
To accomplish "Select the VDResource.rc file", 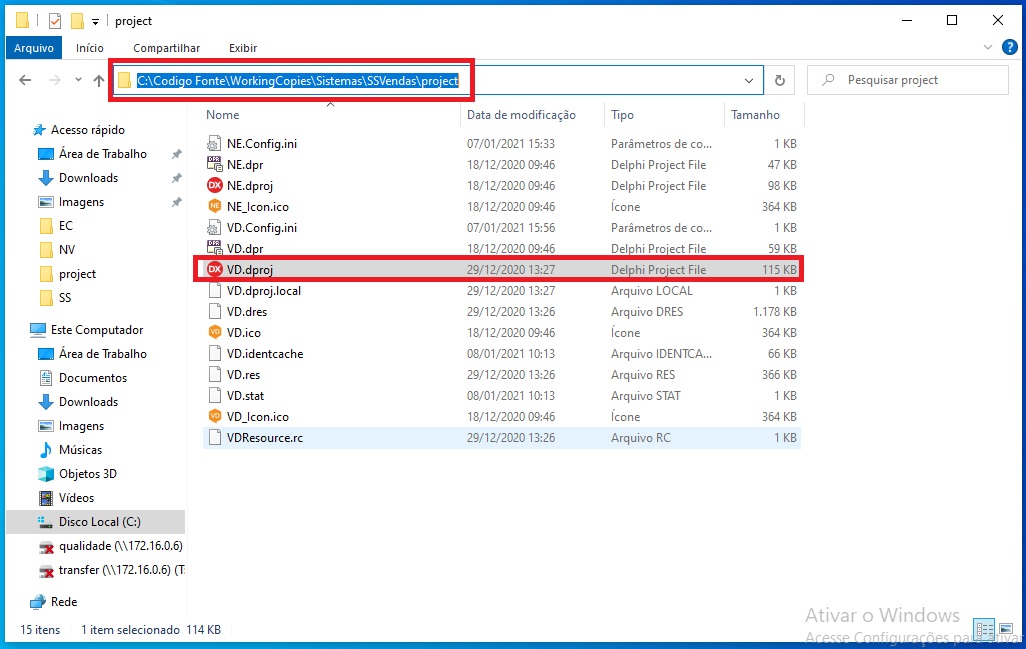I will [x=264, y=438].
